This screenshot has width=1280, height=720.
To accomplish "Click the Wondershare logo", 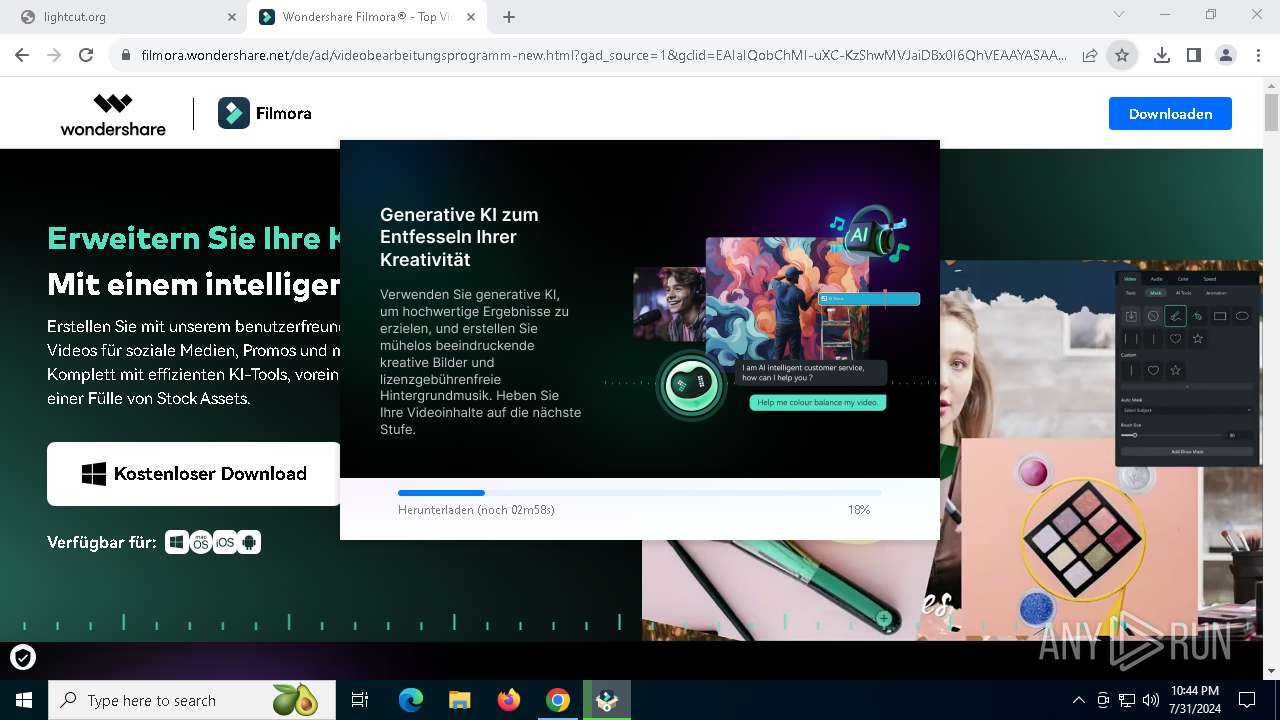I will click(113, 114).
